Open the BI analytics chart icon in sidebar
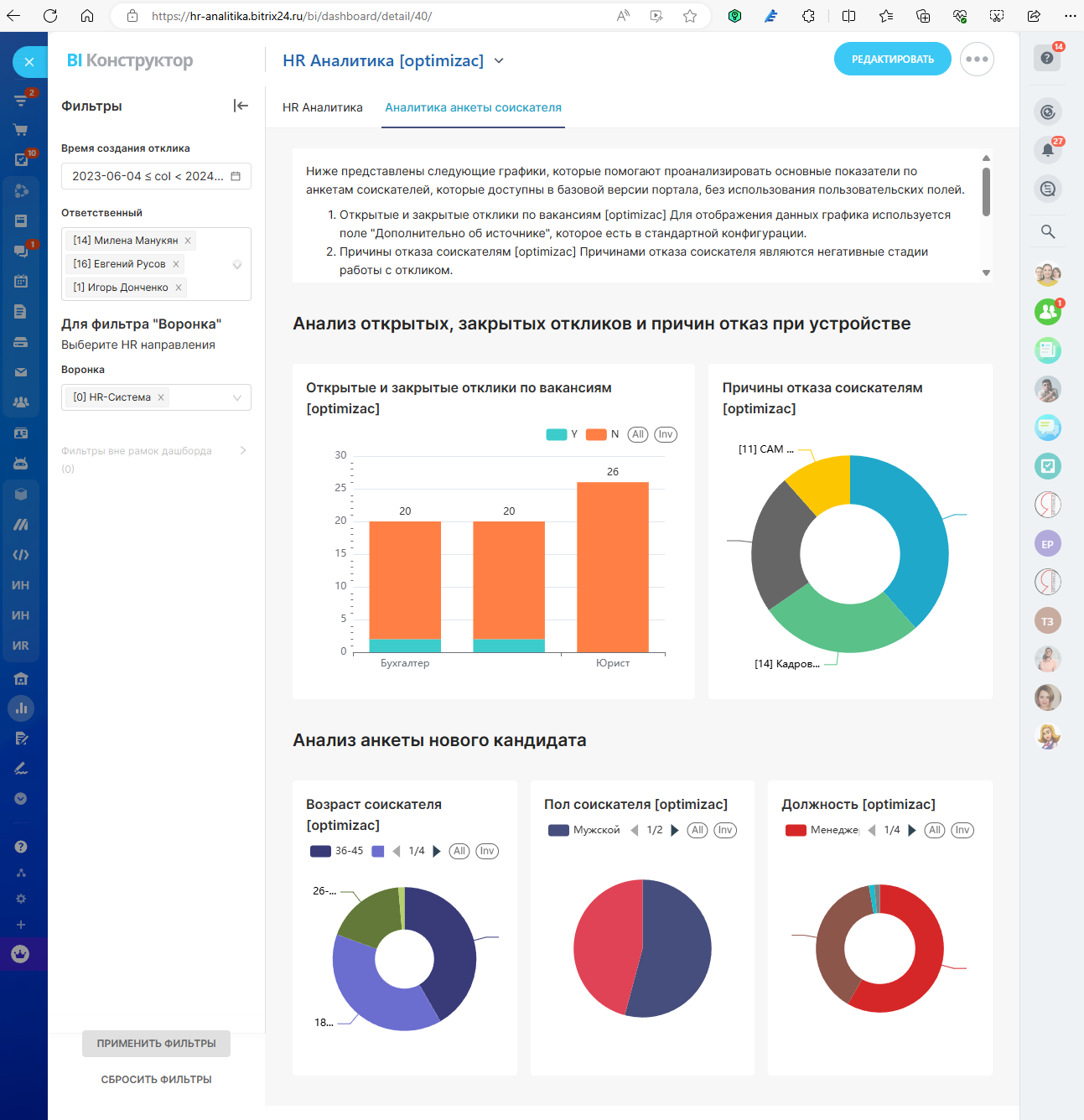The width and height of the screenshot is (1084, 1120). [x=21, y=708]
